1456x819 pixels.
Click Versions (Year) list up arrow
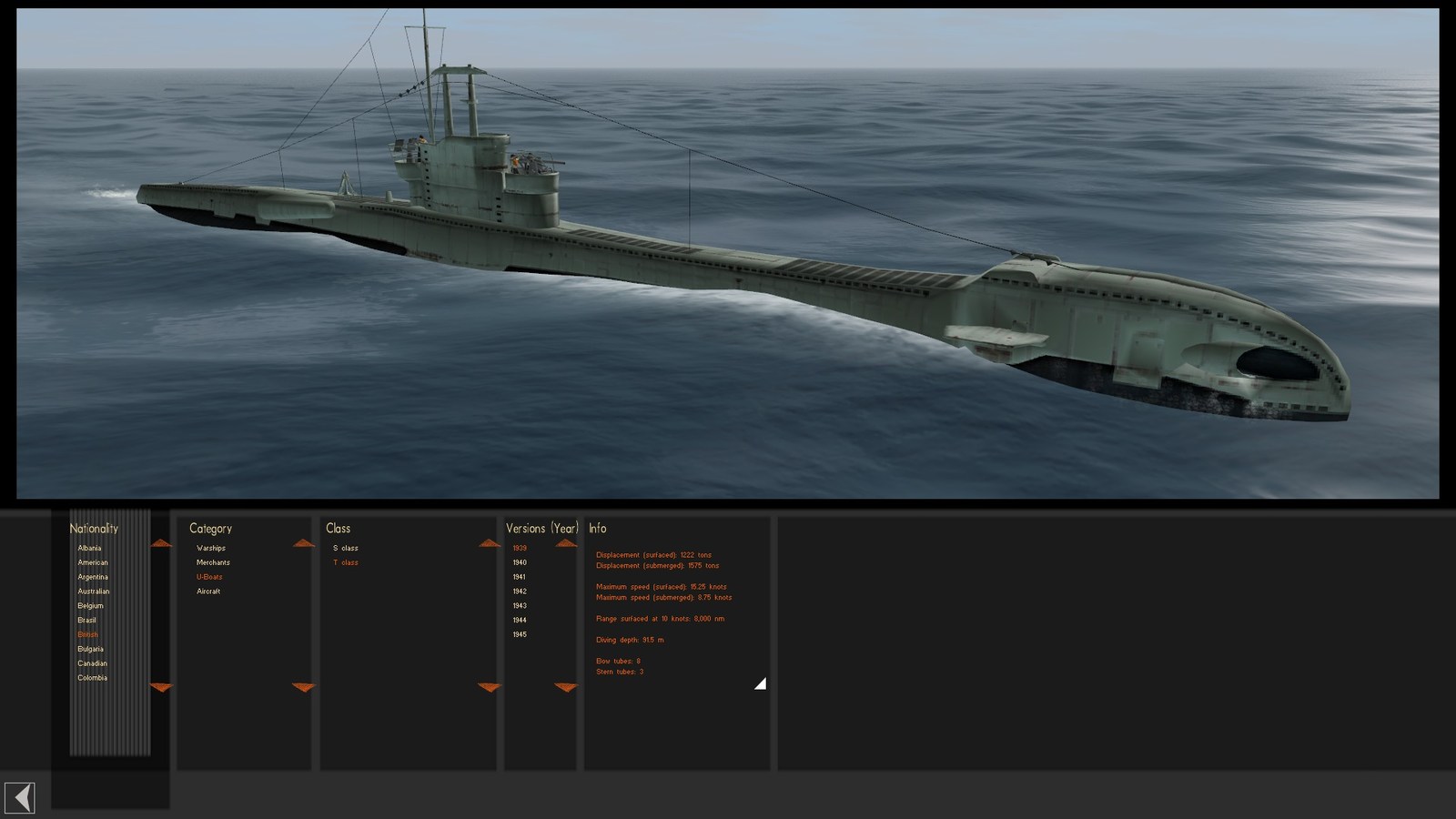[x=566, y=543]
